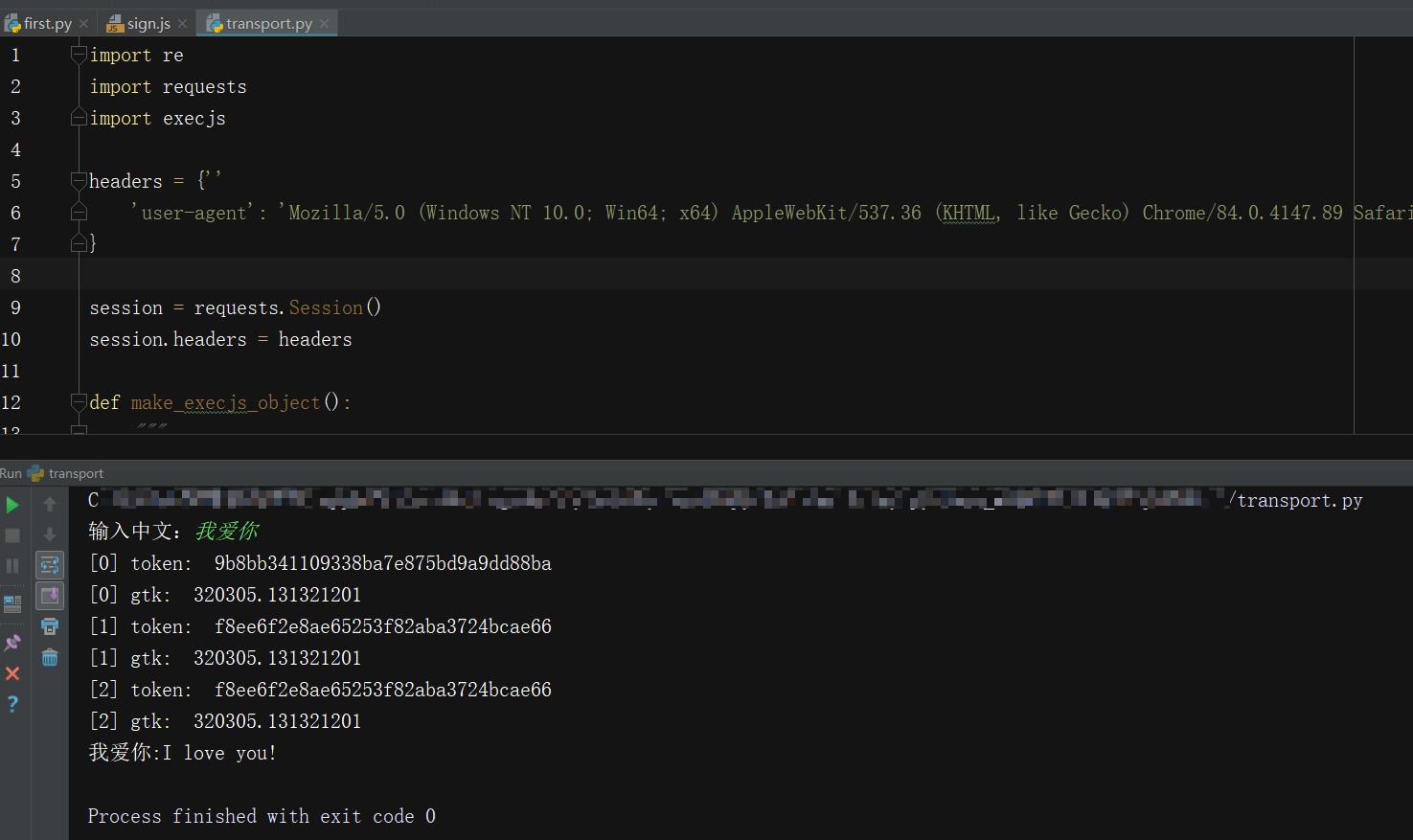Close the first.py tab
This screenshot has width=1413, height=840.
(84, 24)
